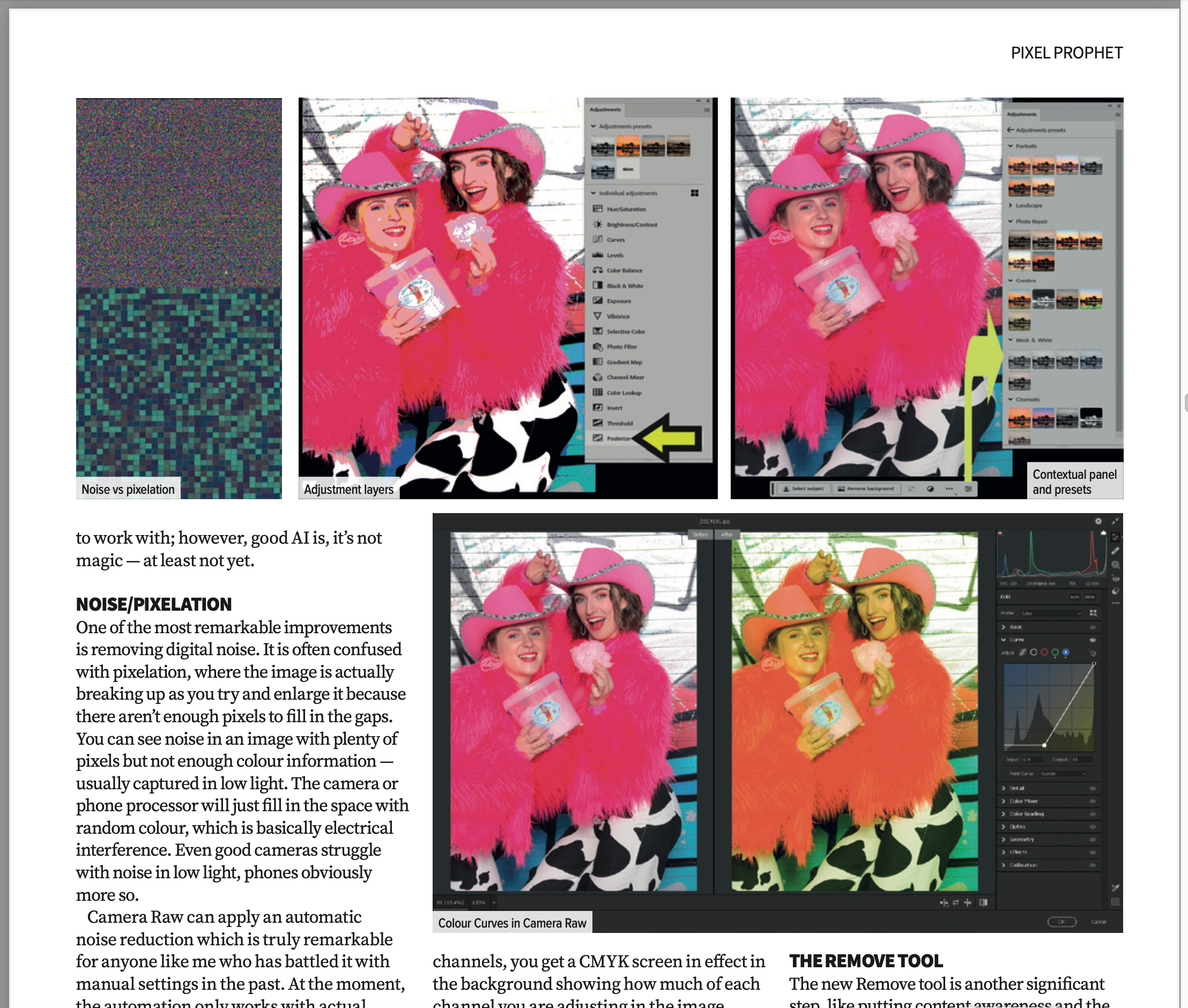The height and width of the screenshot is (1008, 1188).
Task: Select the Masking circle tool in Camera Raw
Action: point(1115,565)
